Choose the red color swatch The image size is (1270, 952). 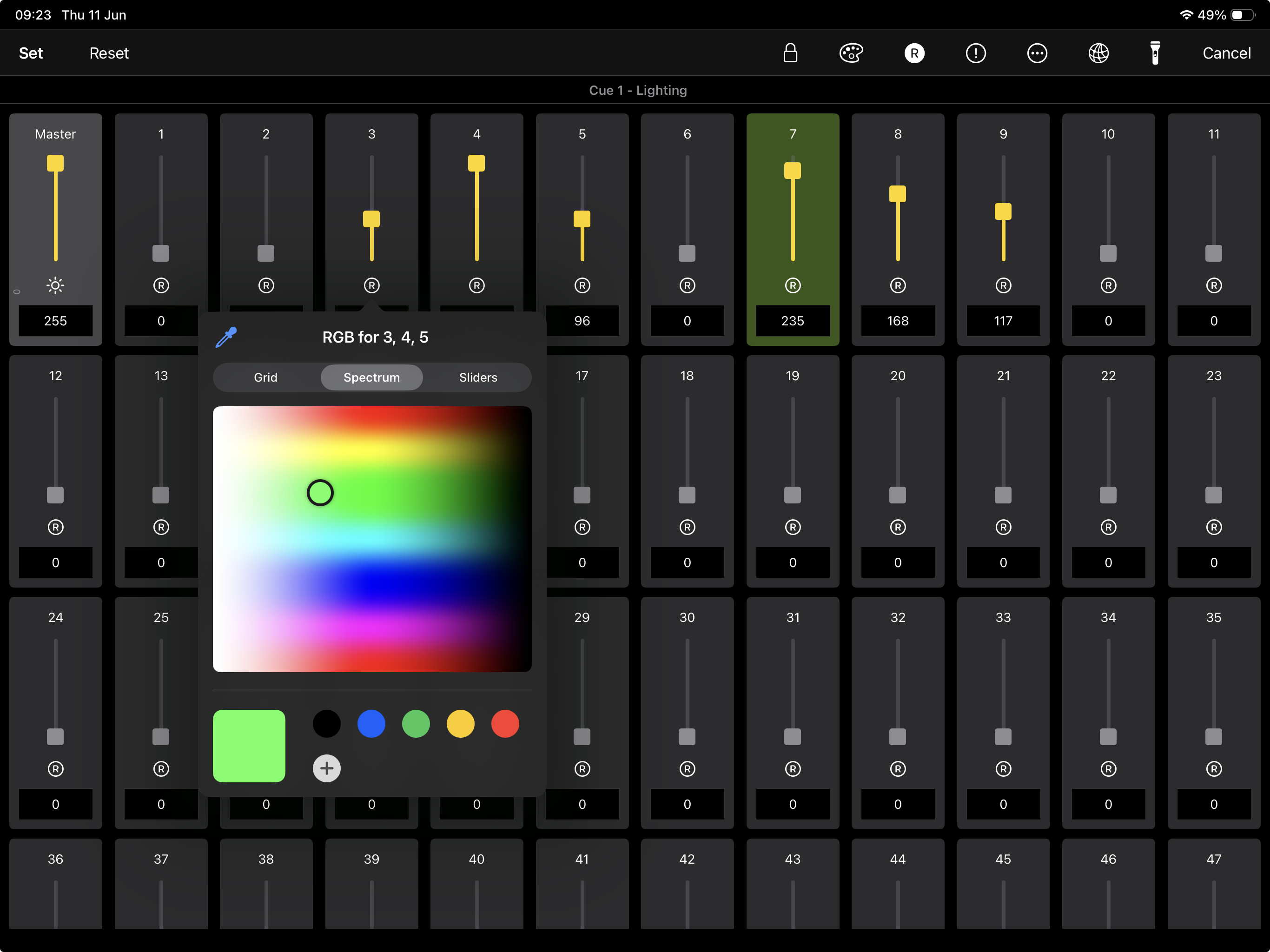tap(505, 723)
